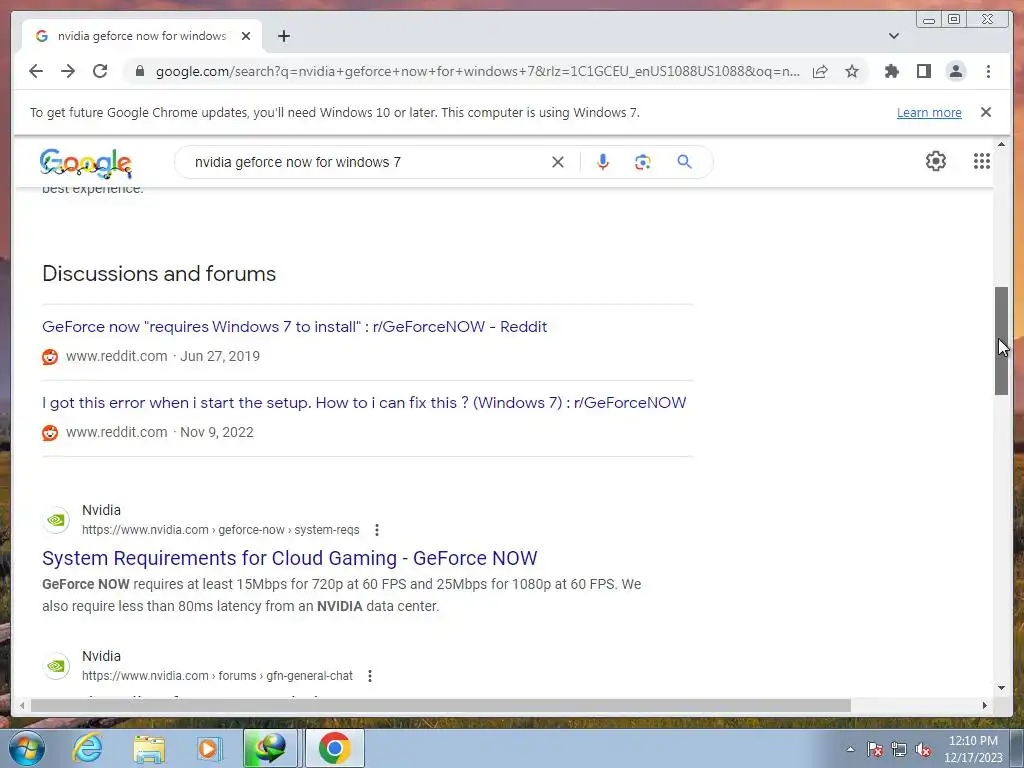
Task: Click the Reddit icon beside Nov 9, 2022
Action: [50, 432]
